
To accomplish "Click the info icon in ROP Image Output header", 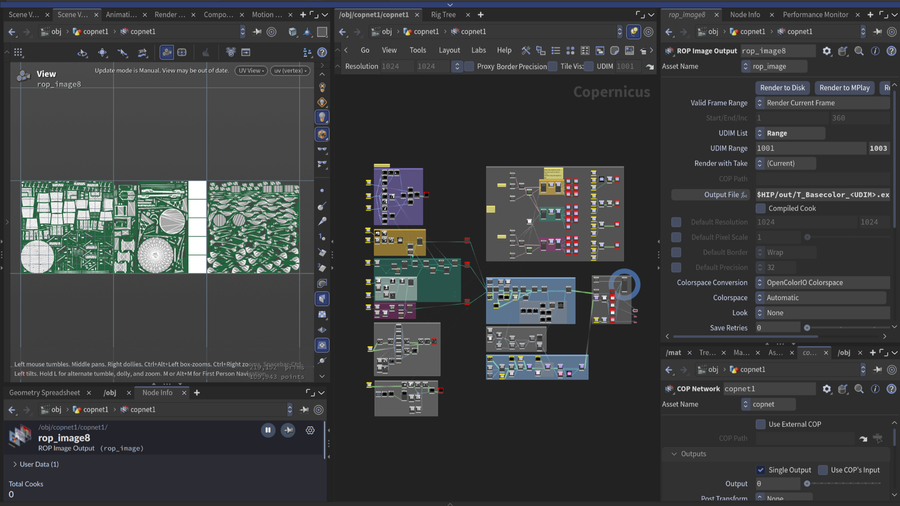I will point(875,51).
